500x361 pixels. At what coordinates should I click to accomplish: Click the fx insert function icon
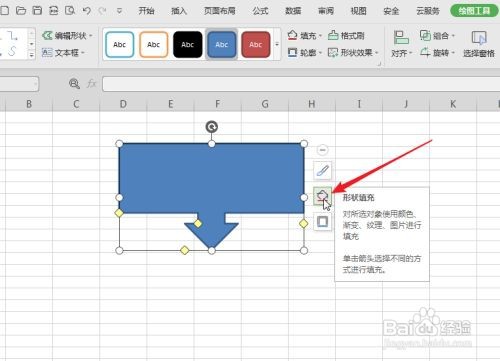[x=91, y=83]
